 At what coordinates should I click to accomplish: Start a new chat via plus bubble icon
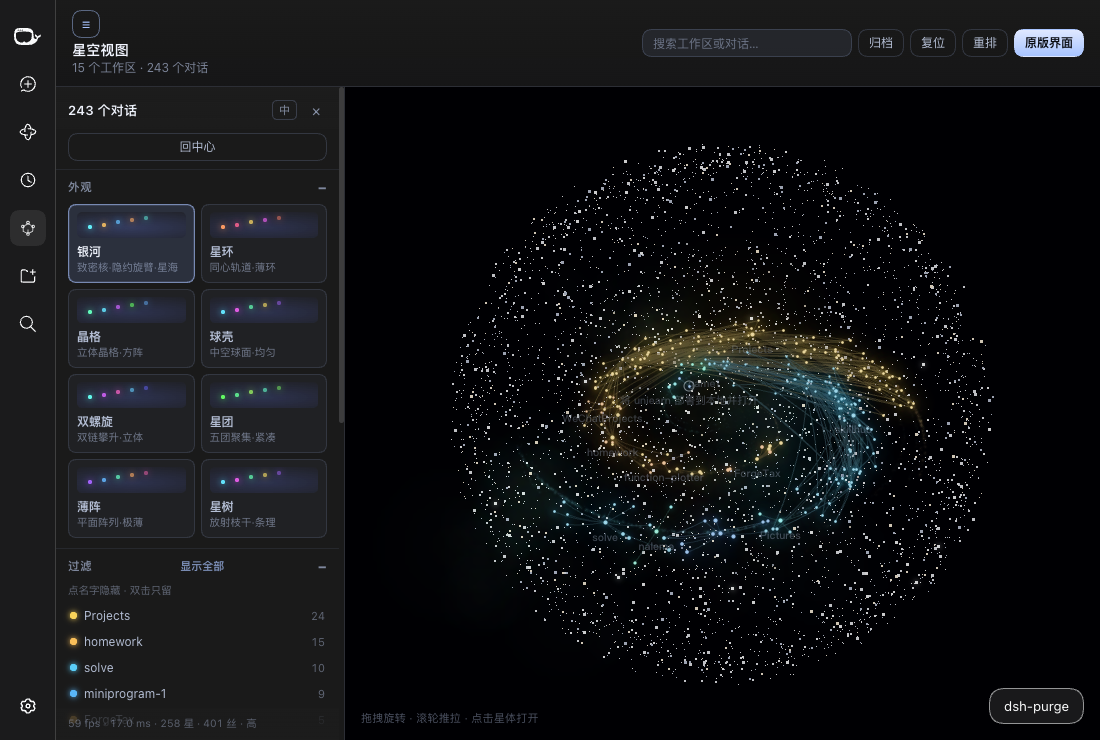pos(27,84)
